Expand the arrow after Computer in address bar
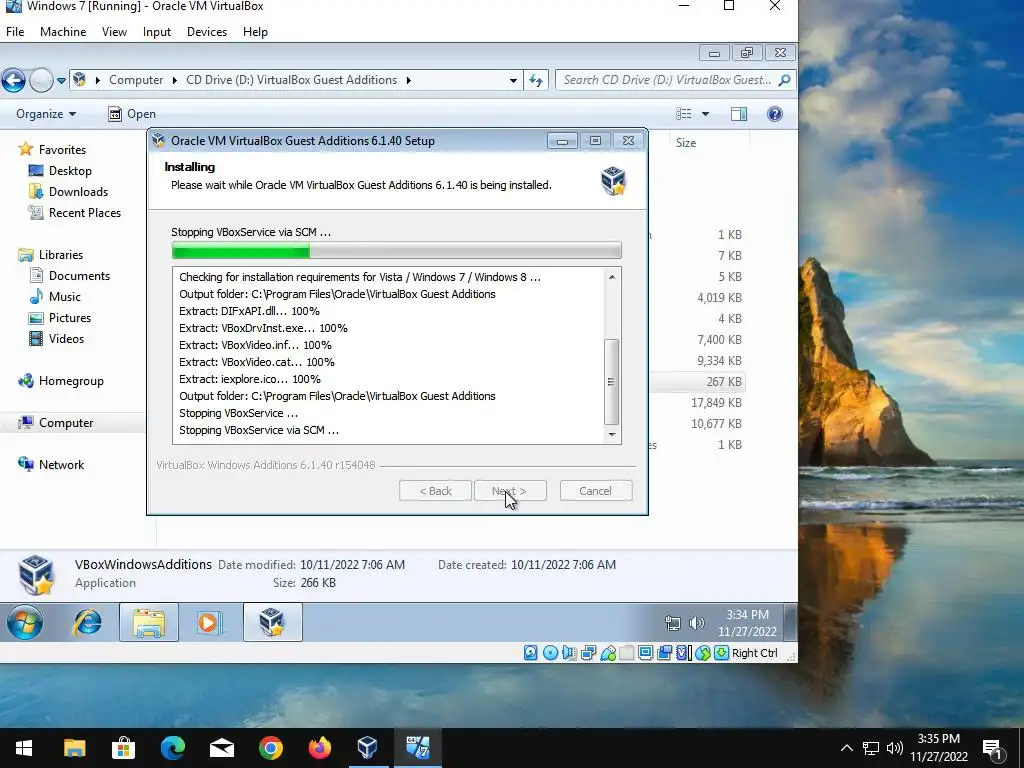 click(x=174, y=80)
